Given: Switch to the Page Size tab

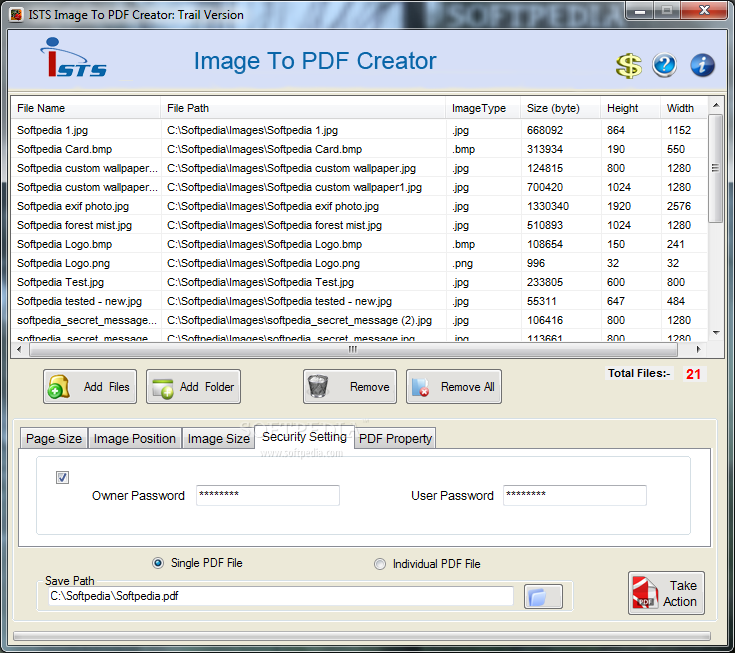Looking at the screenshot, I should pos(54,438).
